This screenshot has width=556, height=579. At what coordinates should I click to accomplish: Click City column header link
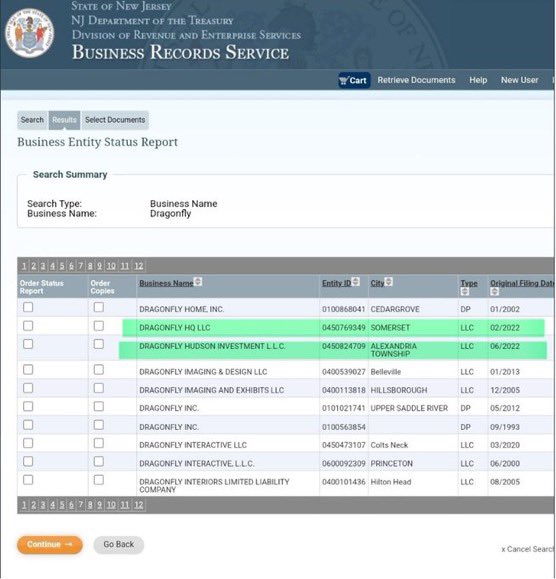click(377, 283)
